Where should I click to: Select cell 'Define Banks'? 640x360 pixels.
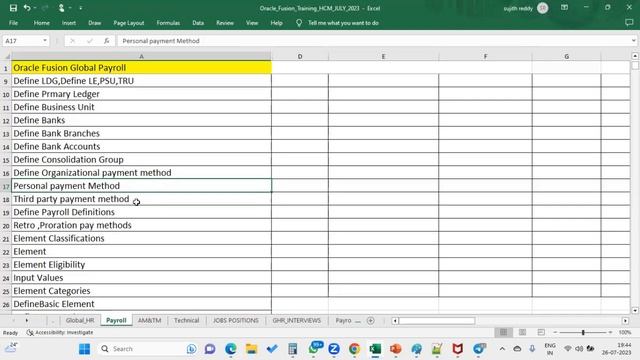pos(141,120)
